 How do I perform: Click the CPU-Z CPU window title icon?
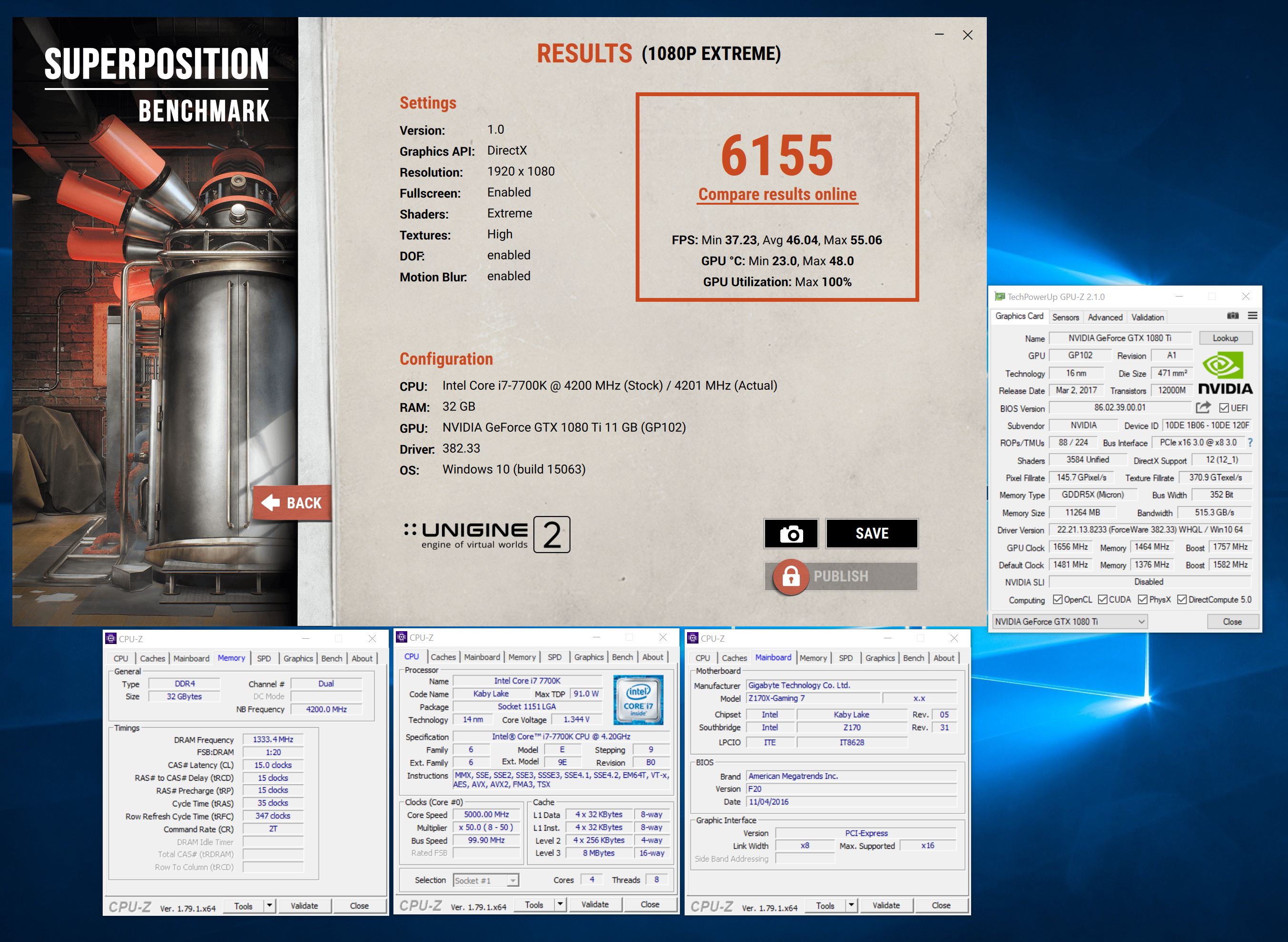click(402, 637)
